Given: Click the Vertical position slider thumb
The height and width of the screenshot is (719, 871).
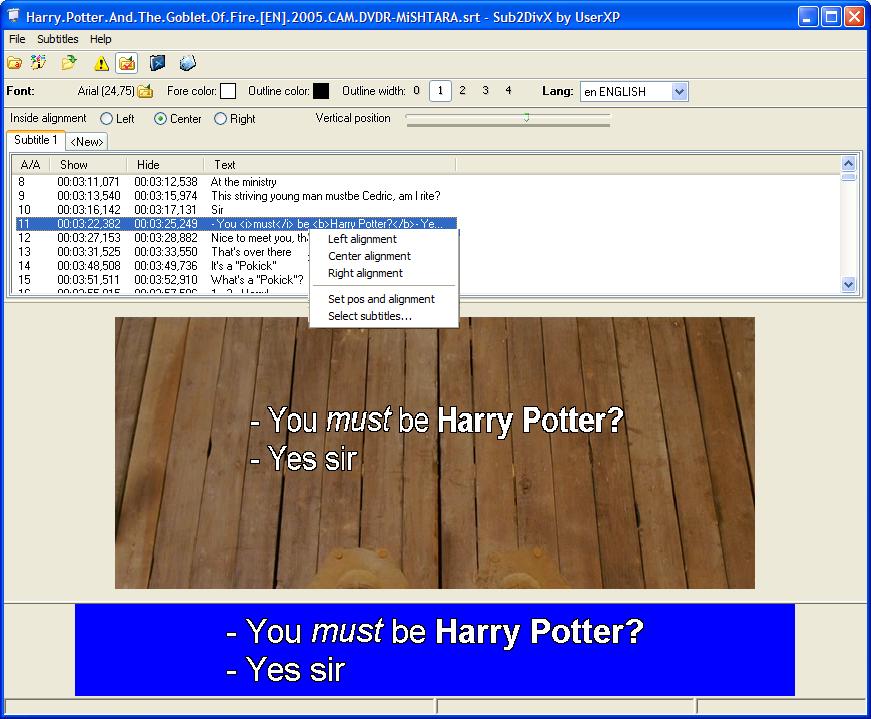Looking at the screenshot, I should 526,118.
